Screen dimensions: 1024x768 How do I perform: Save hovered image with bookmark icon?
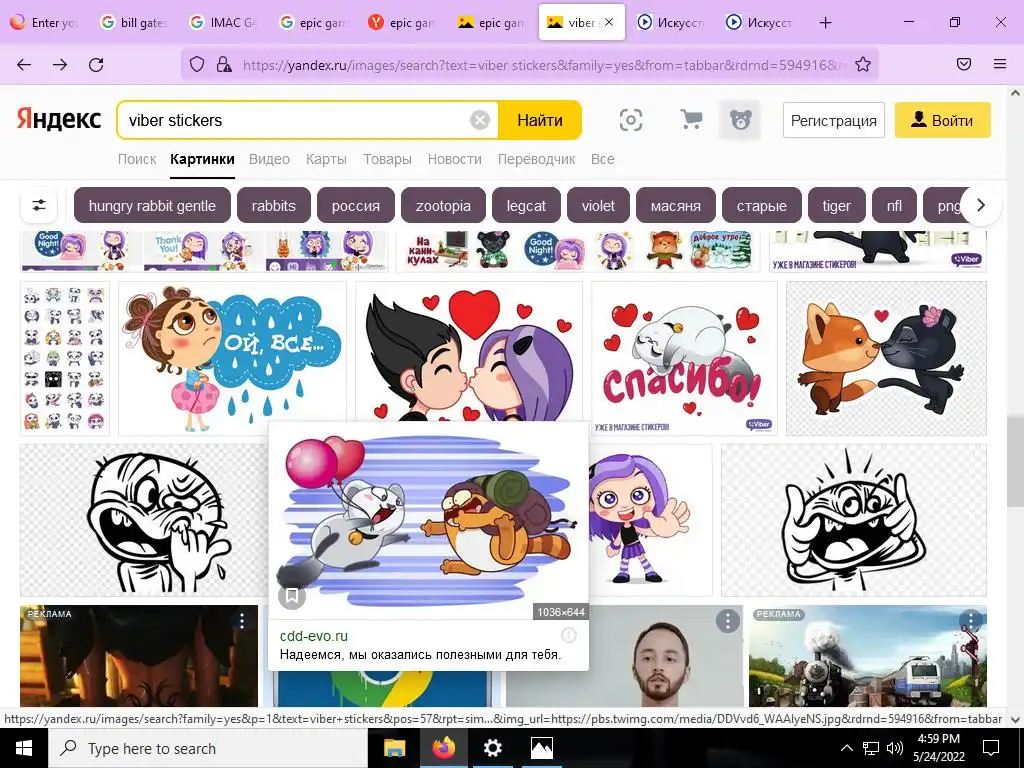(292, 596)
